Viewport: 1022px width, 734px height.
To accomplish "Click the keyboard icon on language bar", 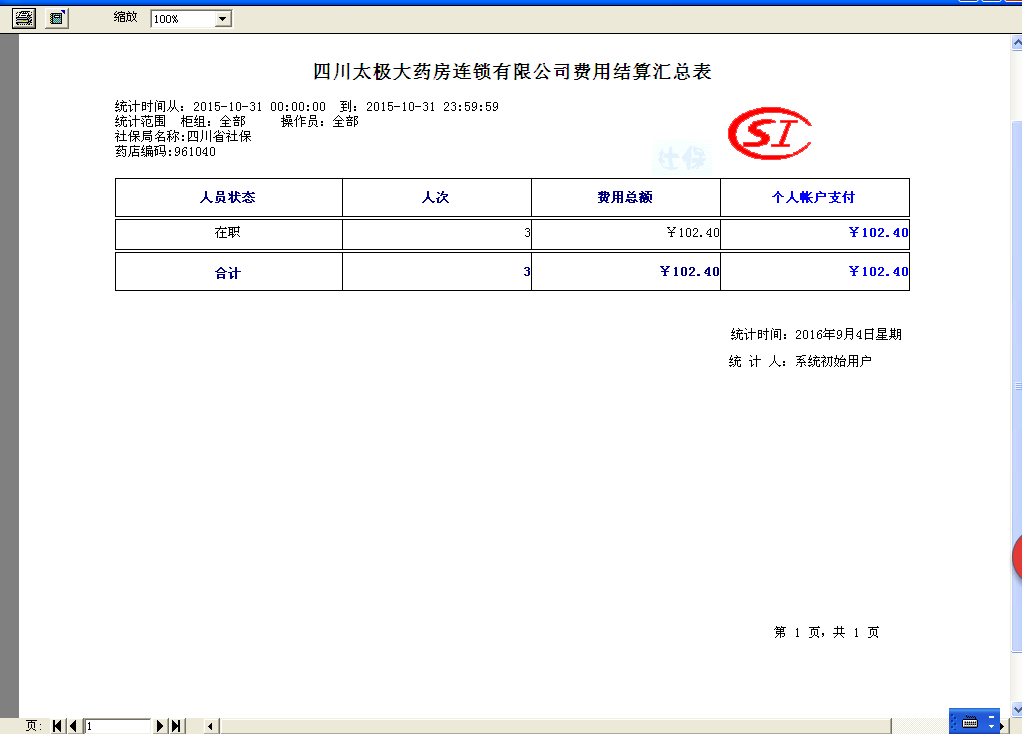I will point(970,722).
